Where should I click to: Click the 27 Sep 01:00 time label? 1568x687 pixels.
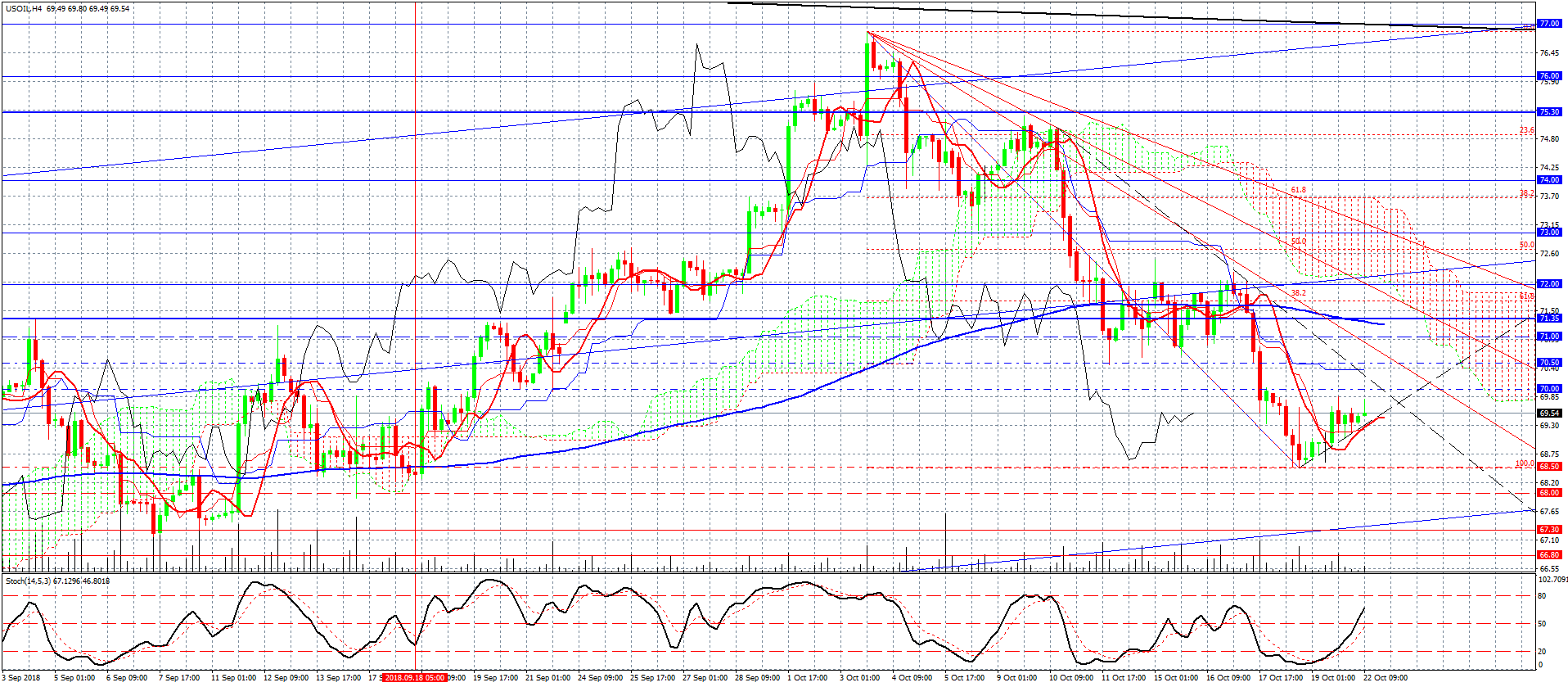(x=705, y=678)
